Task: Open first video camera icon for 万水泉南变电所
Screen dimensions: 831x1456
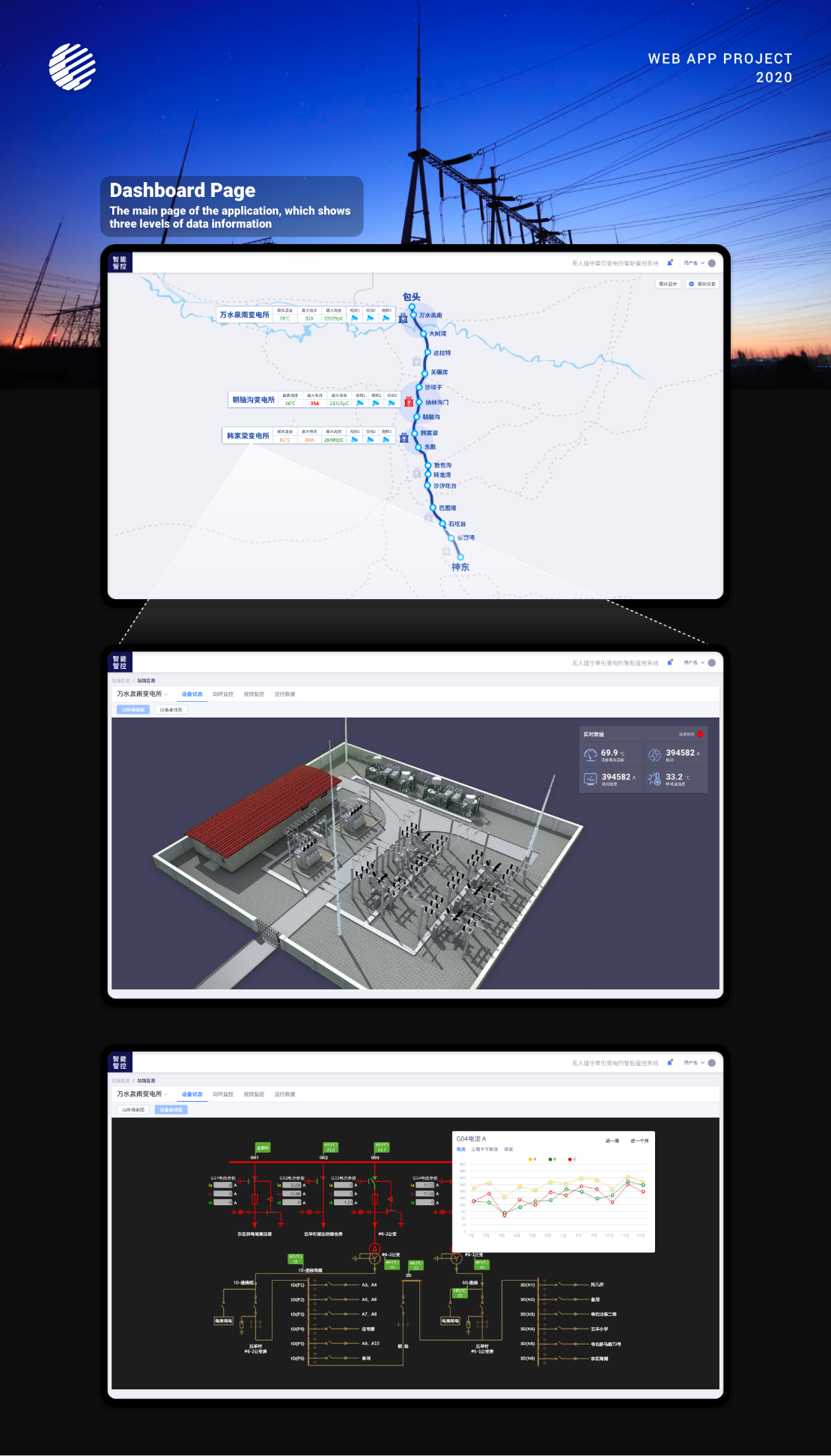Action: 355,318
